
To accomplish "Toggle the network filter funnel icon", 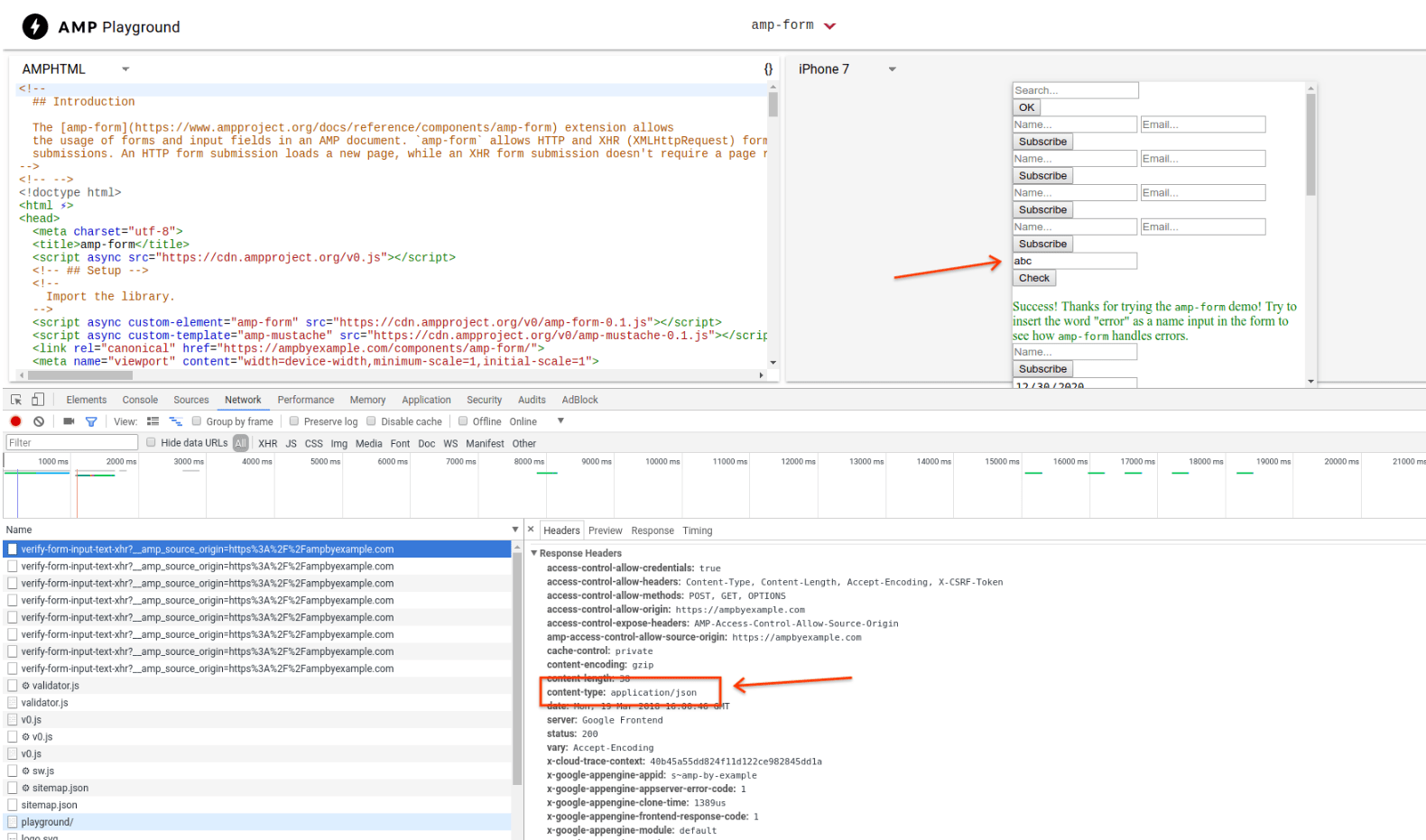I will point(91,421).
